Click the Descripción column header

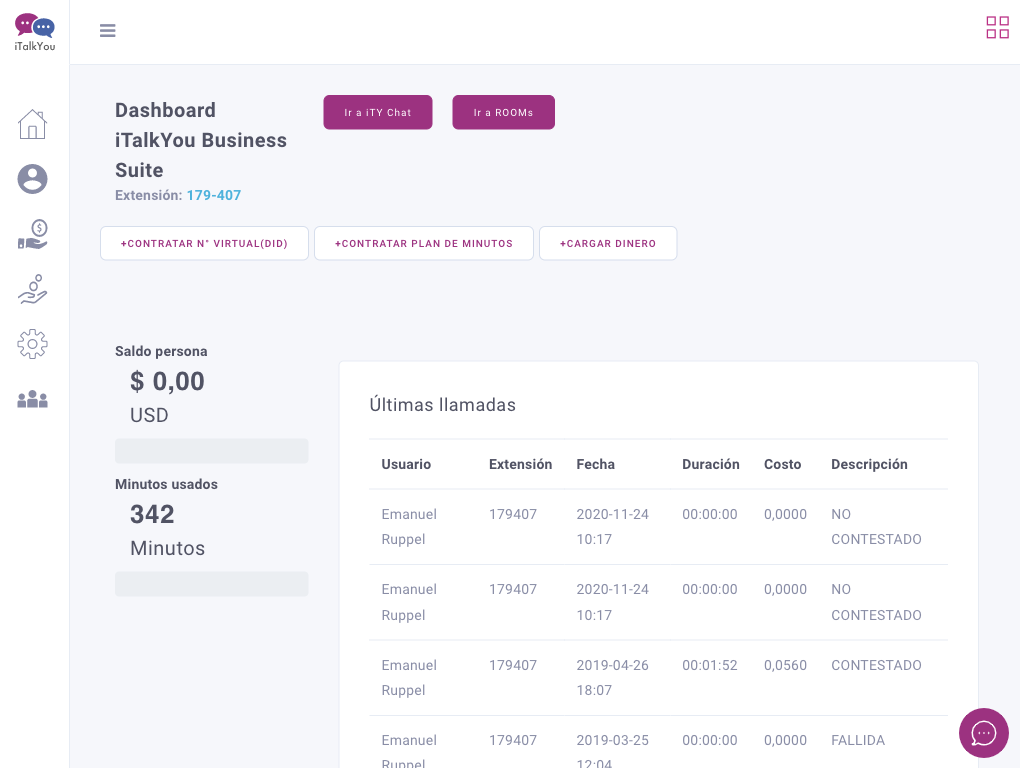point(870,464)
